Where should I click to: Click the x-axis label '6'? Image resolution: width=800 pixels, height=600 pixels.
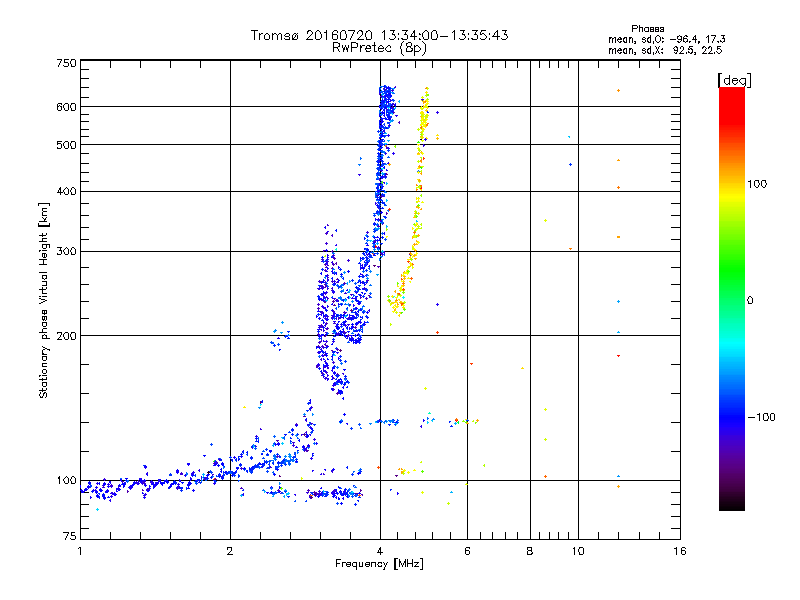[467, 551]
